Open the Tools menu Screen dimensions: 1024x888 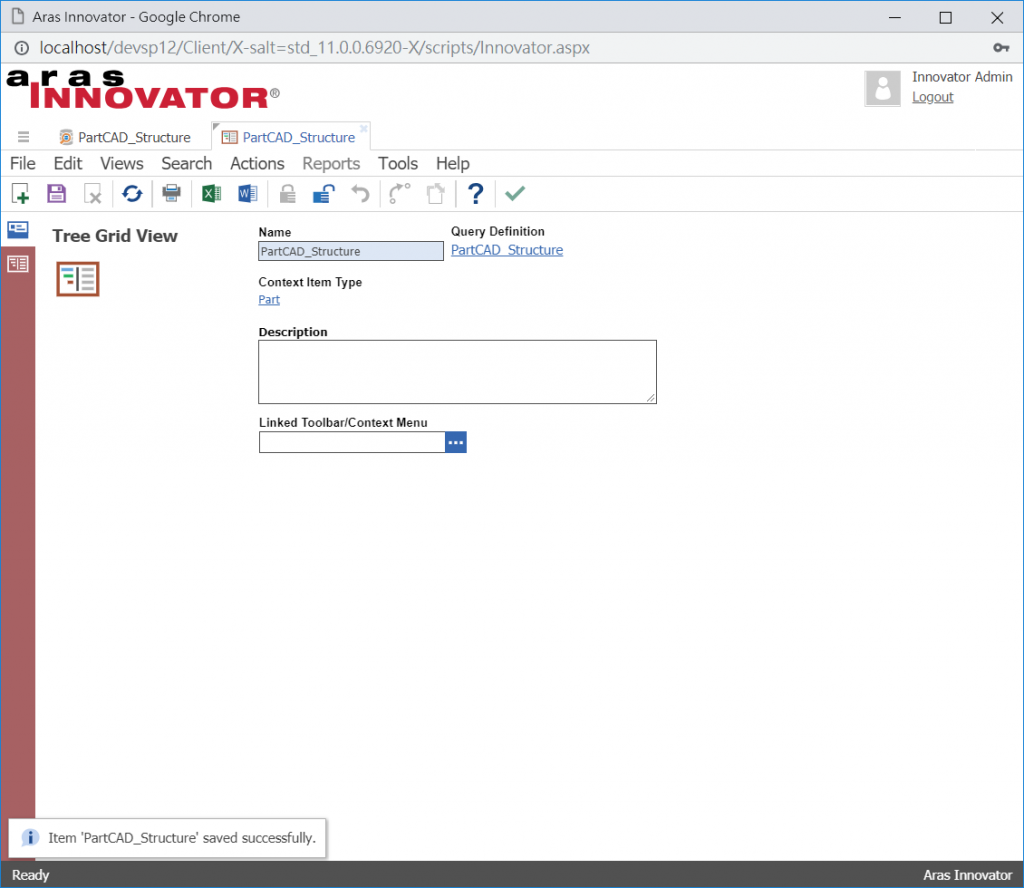click(398, 163)
